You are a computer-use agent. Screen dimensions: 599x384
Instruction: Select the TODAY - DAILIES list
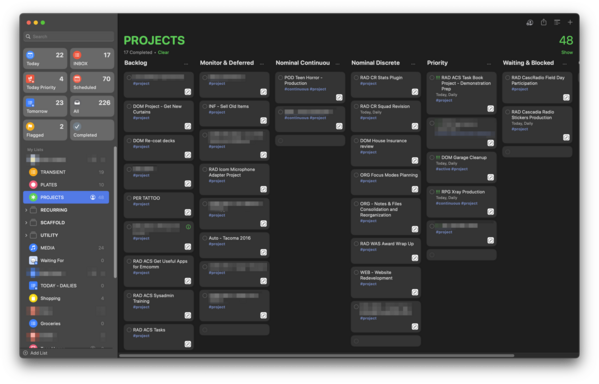(x=66, y=285)
